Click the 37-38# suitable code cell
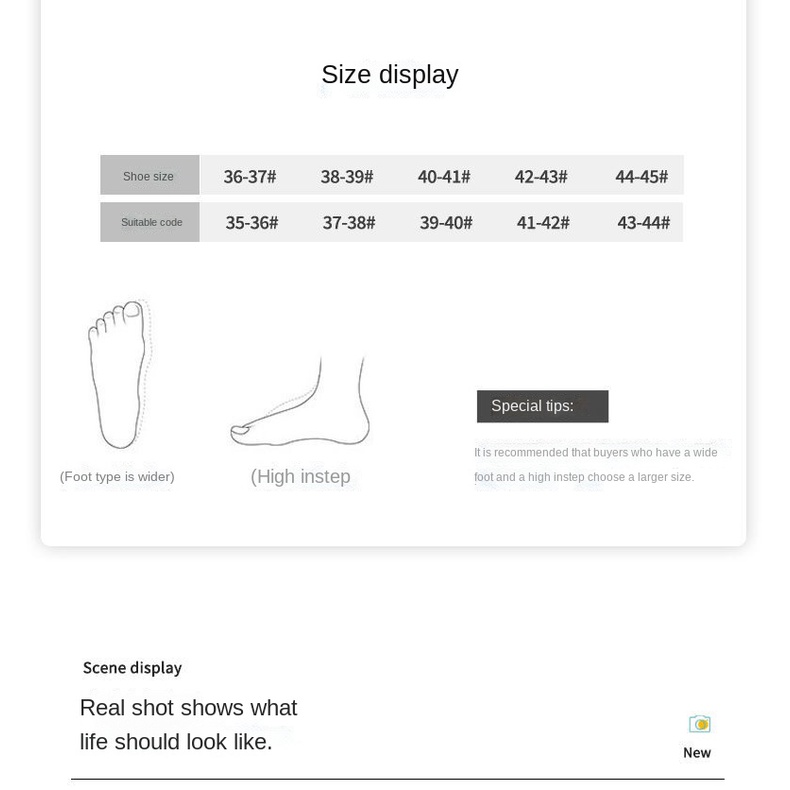 349,223
